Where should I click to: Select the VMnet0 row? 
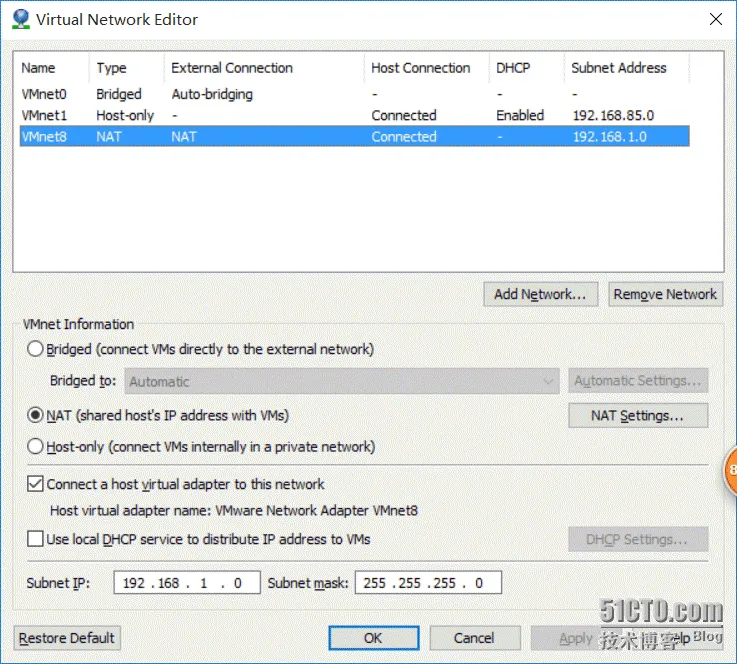[x=354, y=94]
